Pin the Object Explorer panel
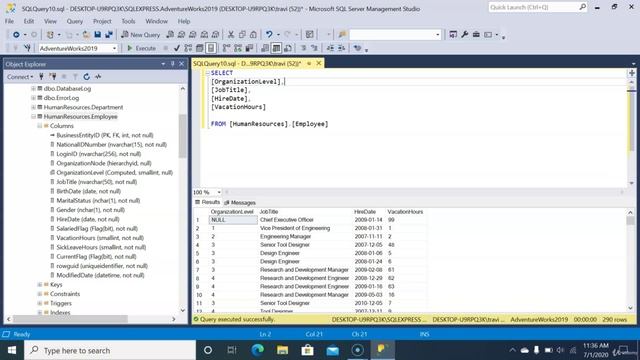Image resolution: width=640 pixels, height=360 pixels. pyautogui.click(x=172, y=64)
